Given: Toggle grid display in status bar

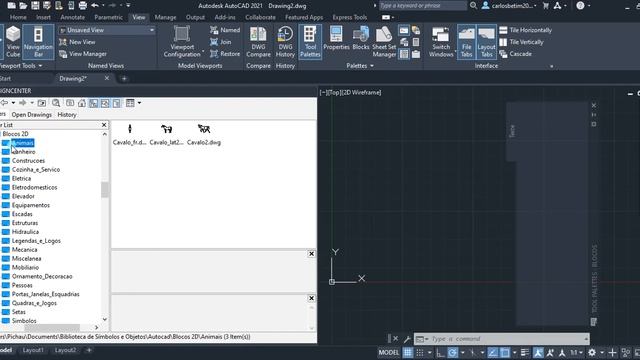Looking at the screenshot, I should 407,353.
